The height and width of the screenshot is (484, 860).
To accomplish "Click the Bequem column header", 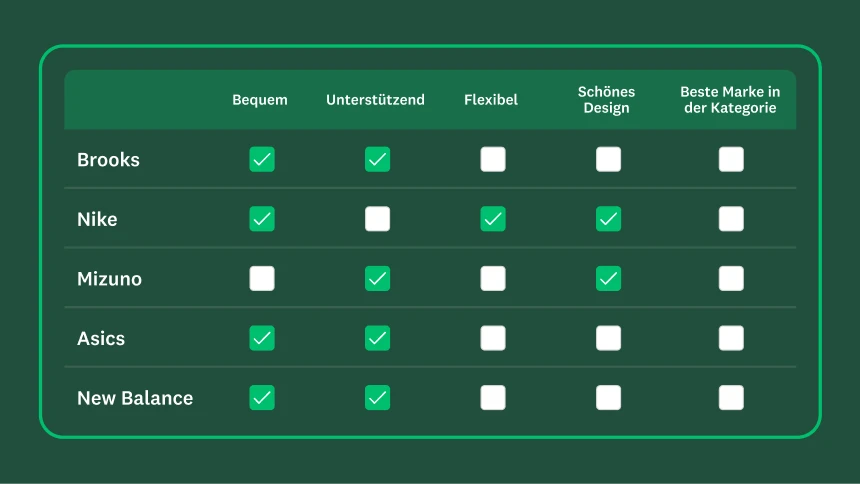I will pyautogui.click(x=260, y=100).
